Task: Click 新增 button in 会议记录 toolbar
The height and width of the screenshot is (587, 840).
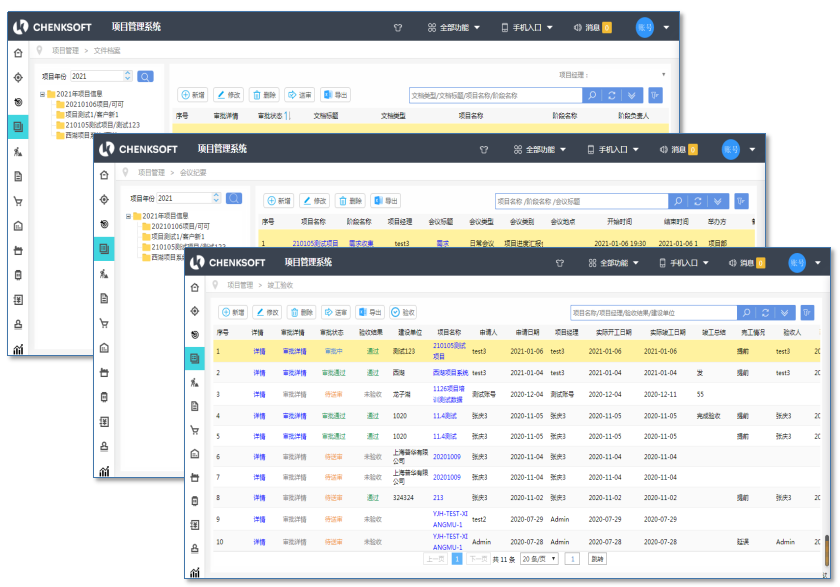Action: pyautogui.click(x=279, y=201)
